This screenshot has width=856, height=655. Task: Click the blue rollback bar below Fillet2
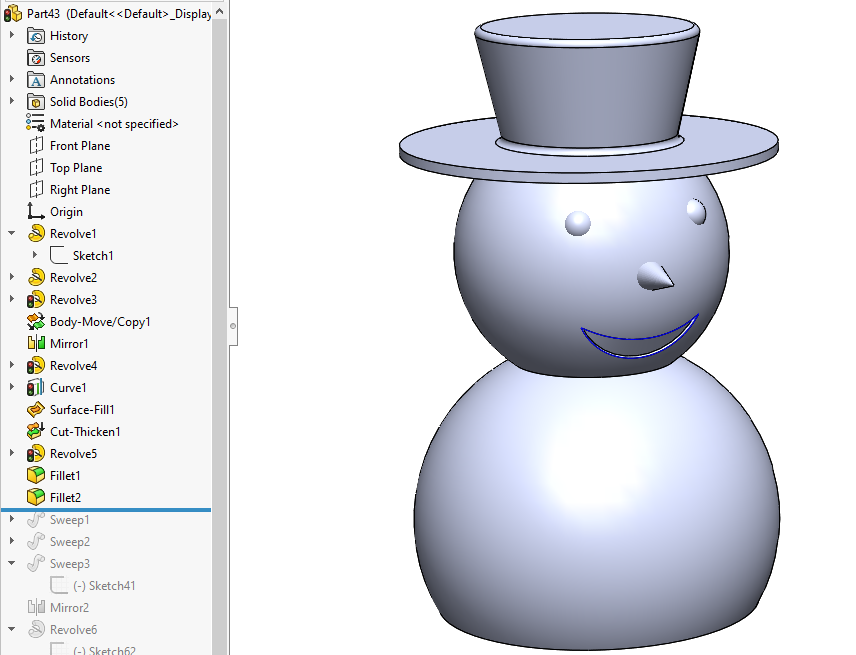tap(106, 510)
